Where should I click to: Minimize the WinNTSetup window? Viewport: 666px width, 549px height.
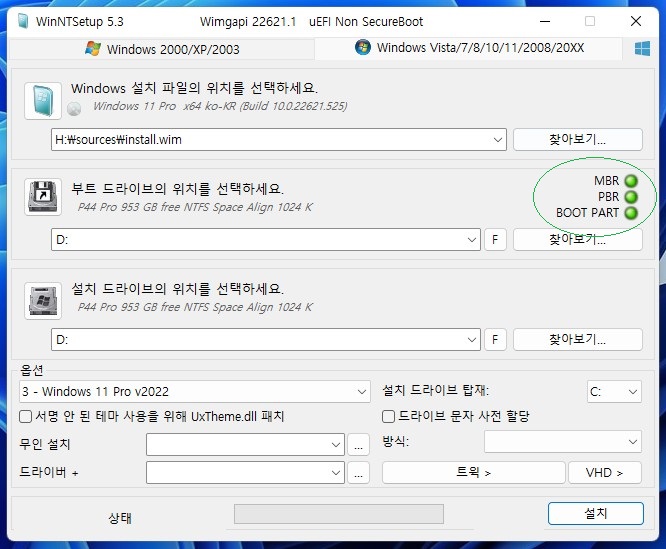[545, 21]
